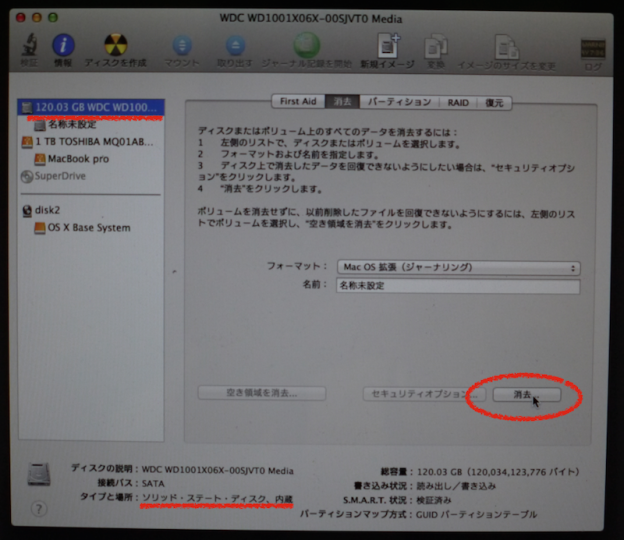Click the セキュリティオプション button
624x540 pixels.
click(x=424, y=394)
